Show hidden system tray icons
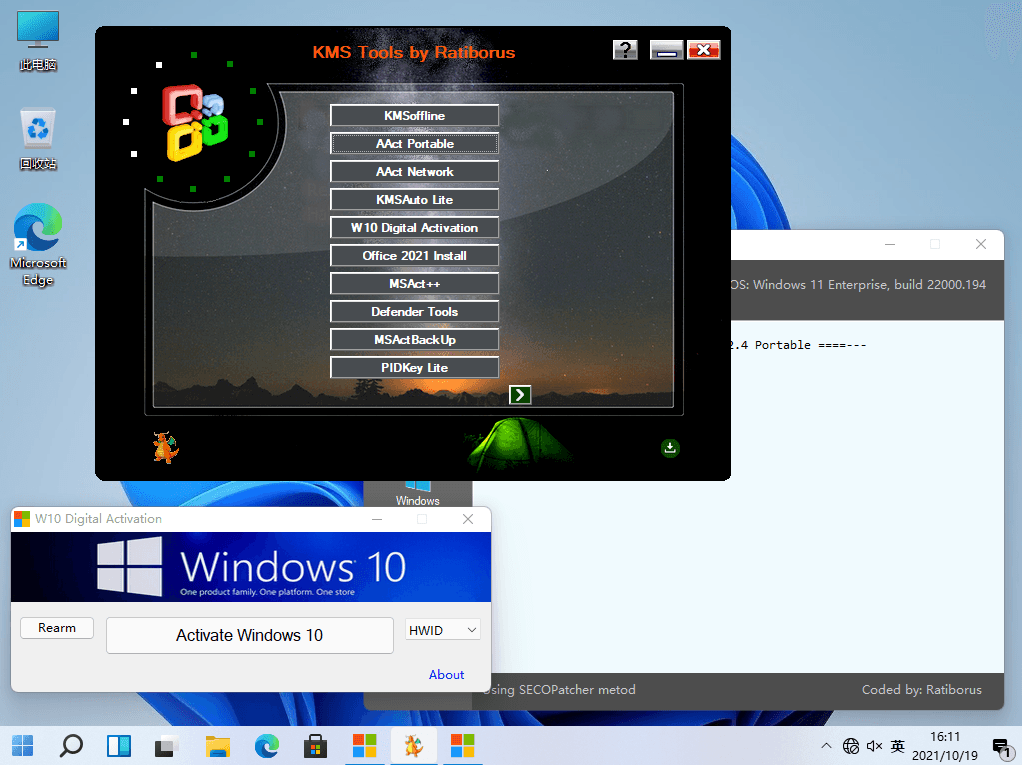Viewport: 1022px width, 765px height. pos(826,745)
